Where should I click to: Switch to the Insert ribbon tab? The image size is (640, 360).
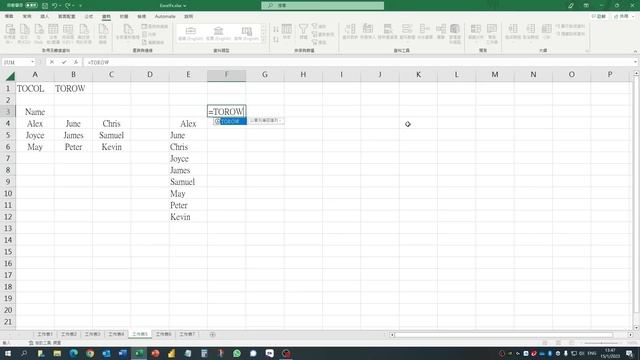44,16
